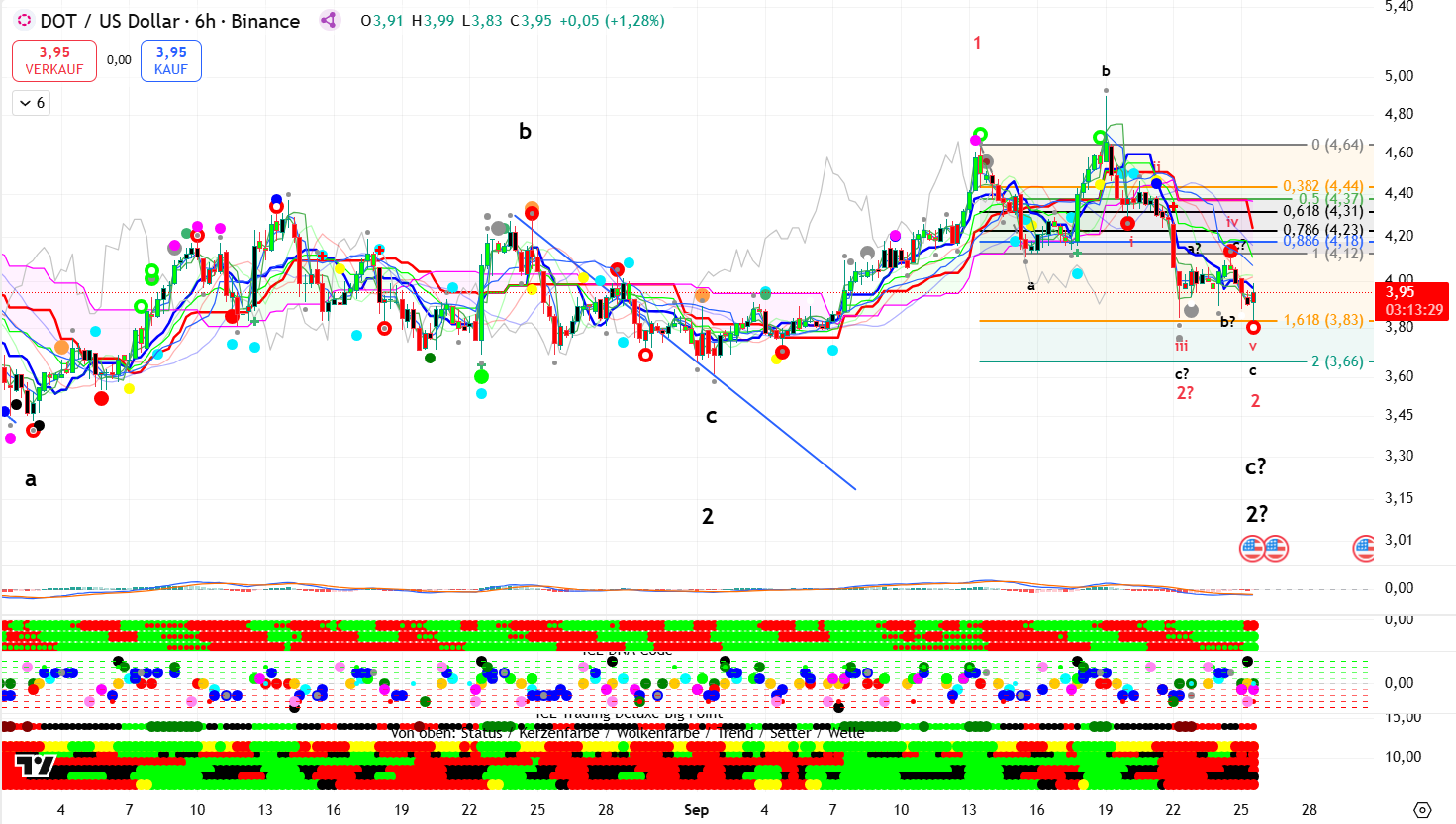Image resolution: width=1456 pixels, height=824 pixels.
Task: Open chart settings via hexagon gear icon
Action: tap(1422, 809)
